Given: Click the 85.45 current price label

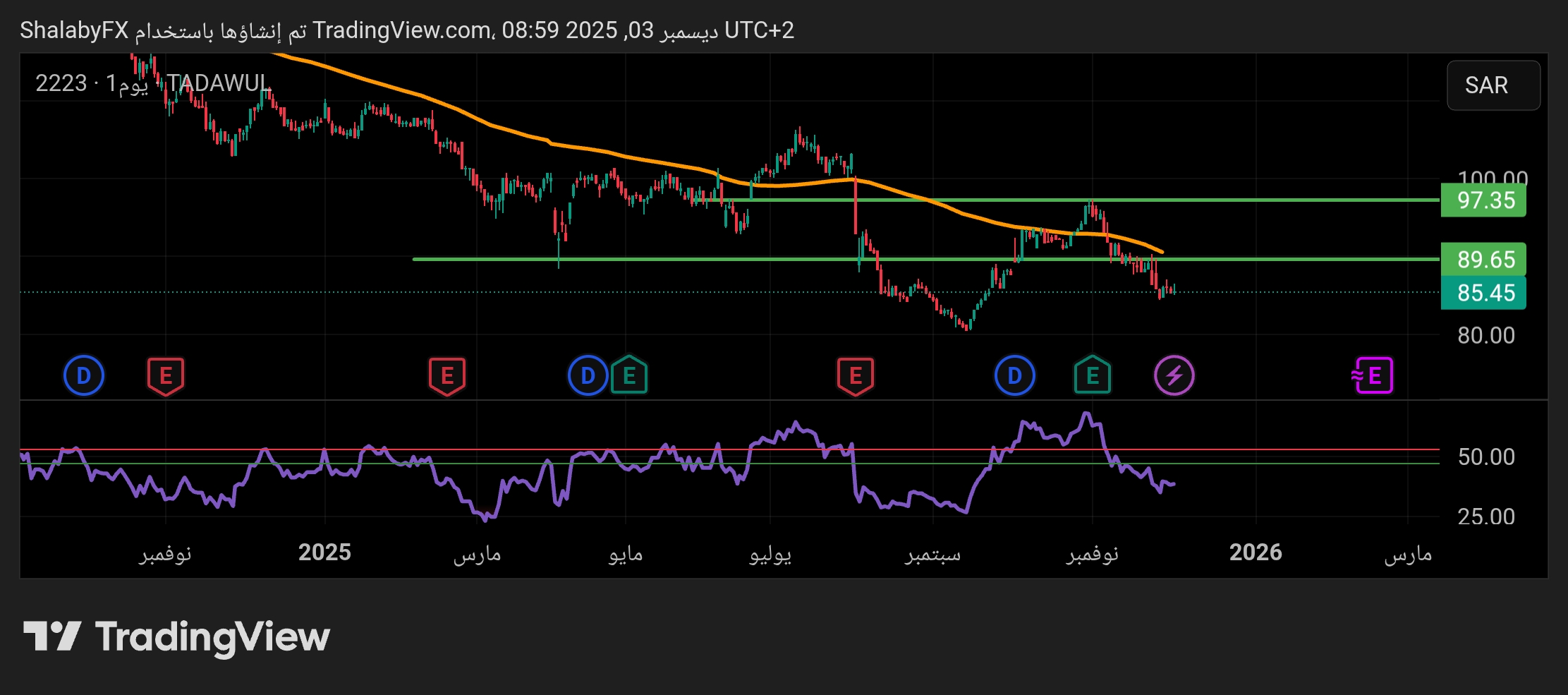Looking at the screenshot, I should [x=1483, y=293].
